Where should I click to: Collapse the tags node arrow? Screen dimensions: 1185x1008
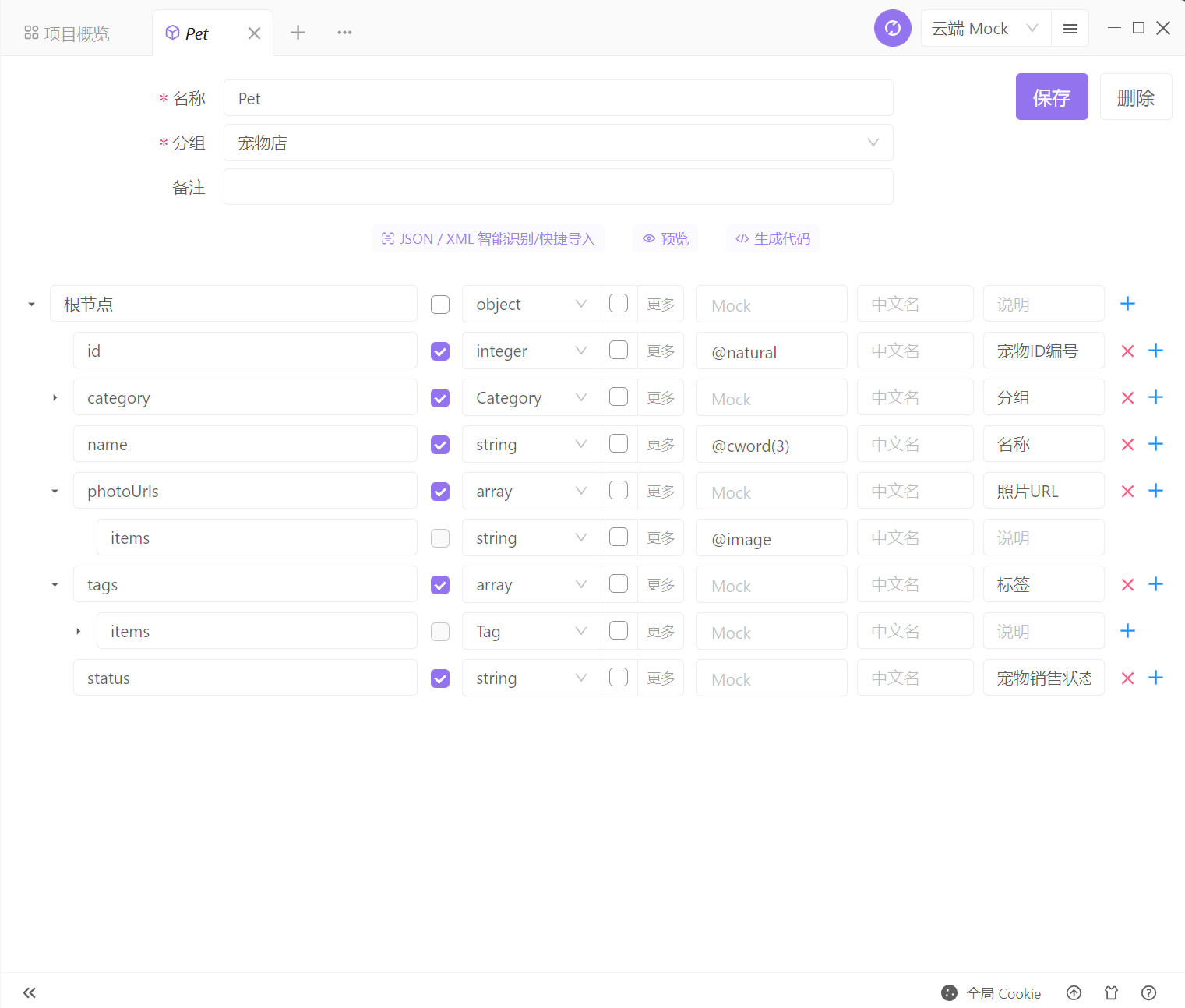55,584
